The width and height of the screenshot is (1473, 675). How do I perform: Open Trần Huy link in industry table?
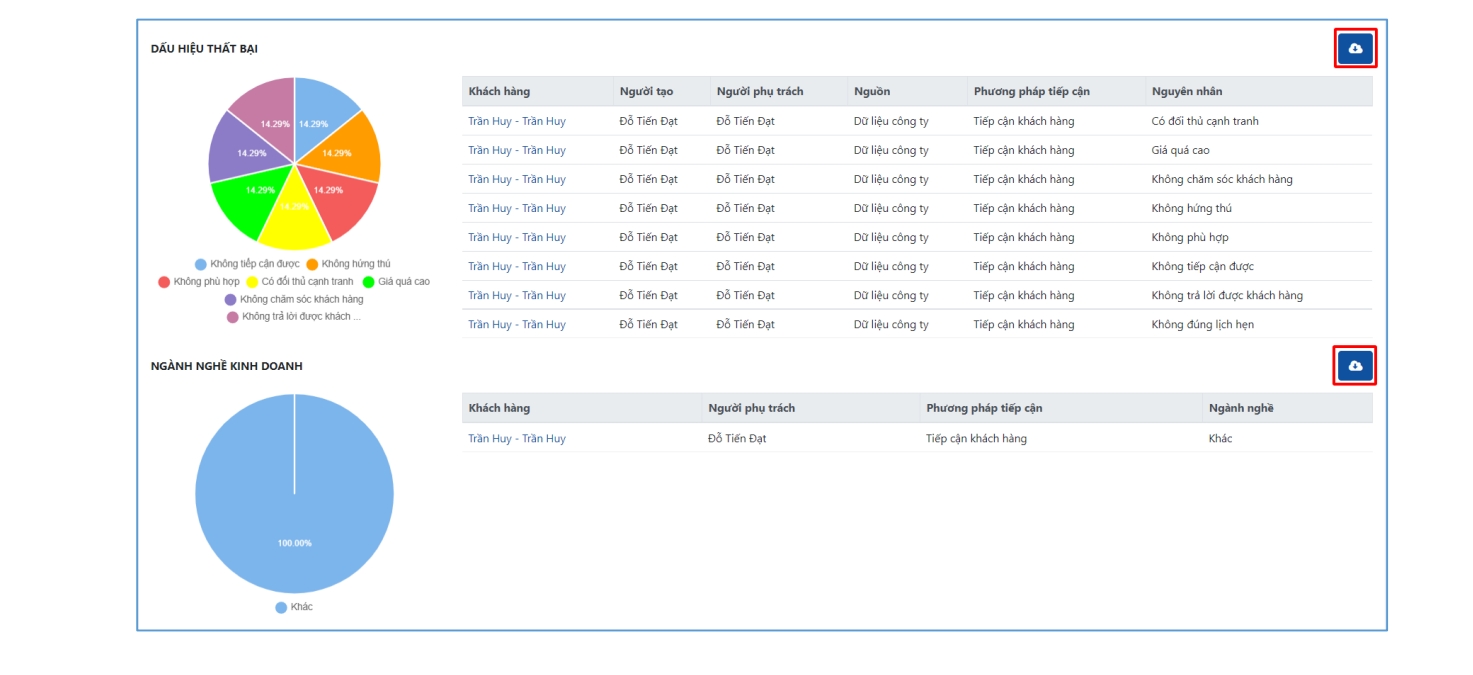[x=516, y=438]
